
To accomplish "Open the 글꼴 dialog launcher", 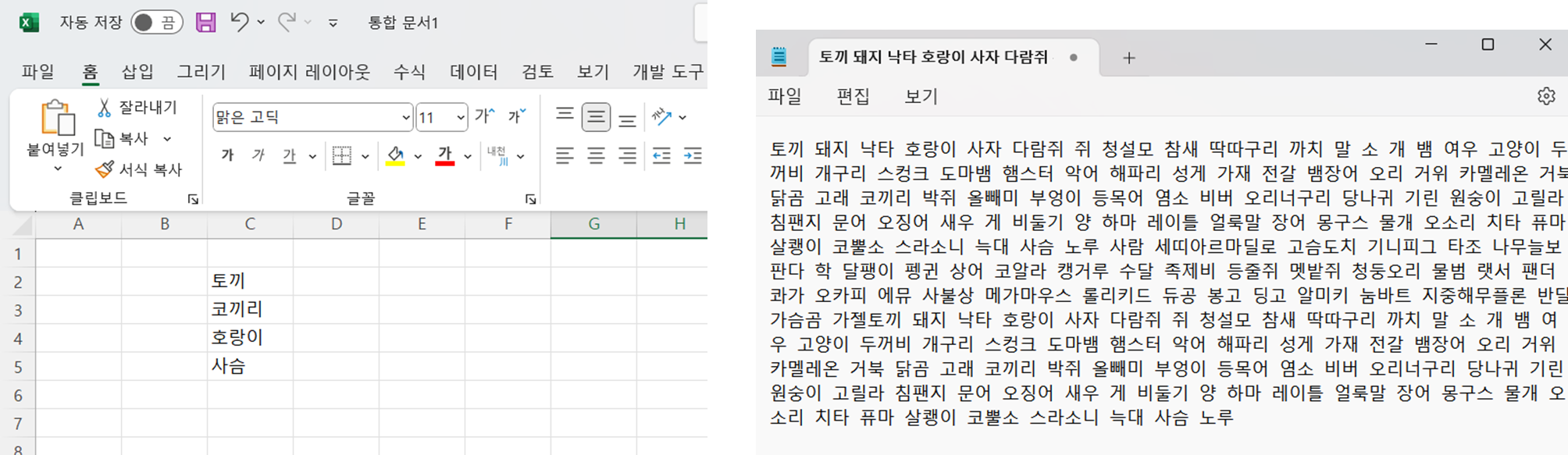I will pyautogui.click(x=530, y=199).
